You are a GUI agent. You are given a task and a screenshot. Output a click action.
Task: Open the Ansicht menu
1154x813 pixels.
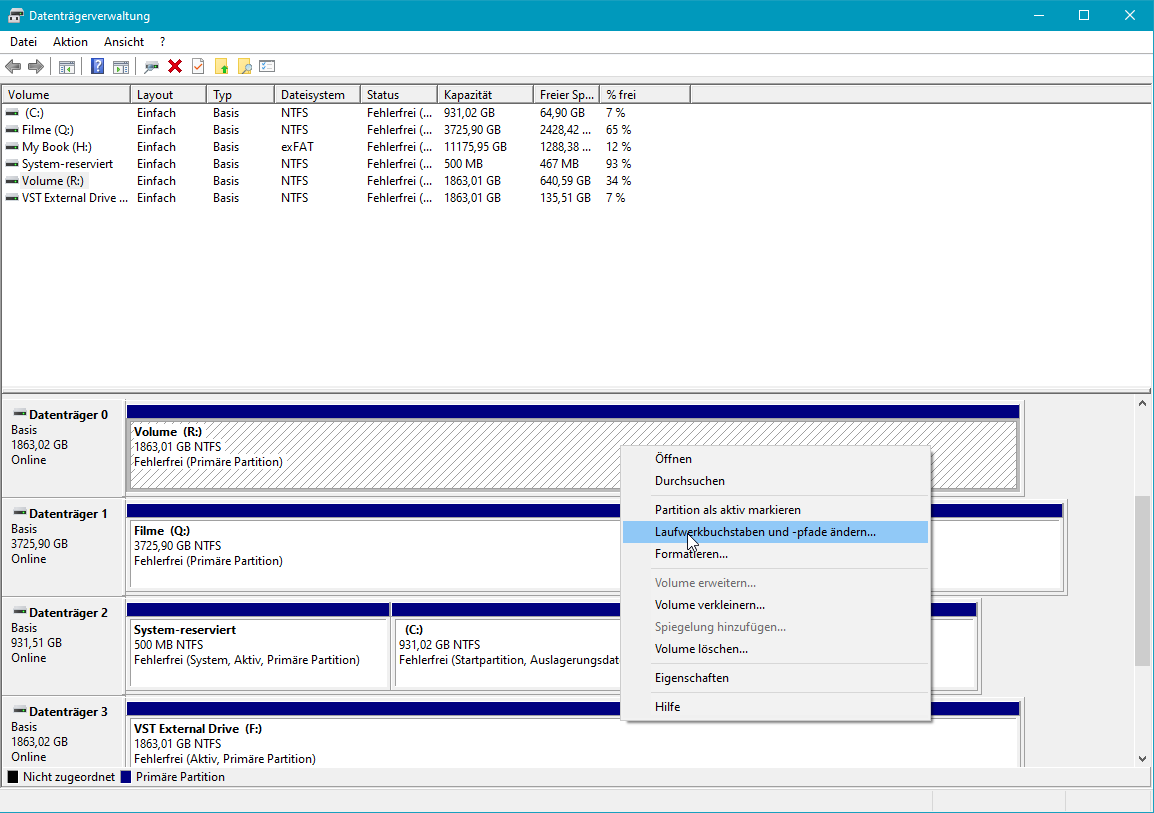pyautogui.click(x=124, y=42)
